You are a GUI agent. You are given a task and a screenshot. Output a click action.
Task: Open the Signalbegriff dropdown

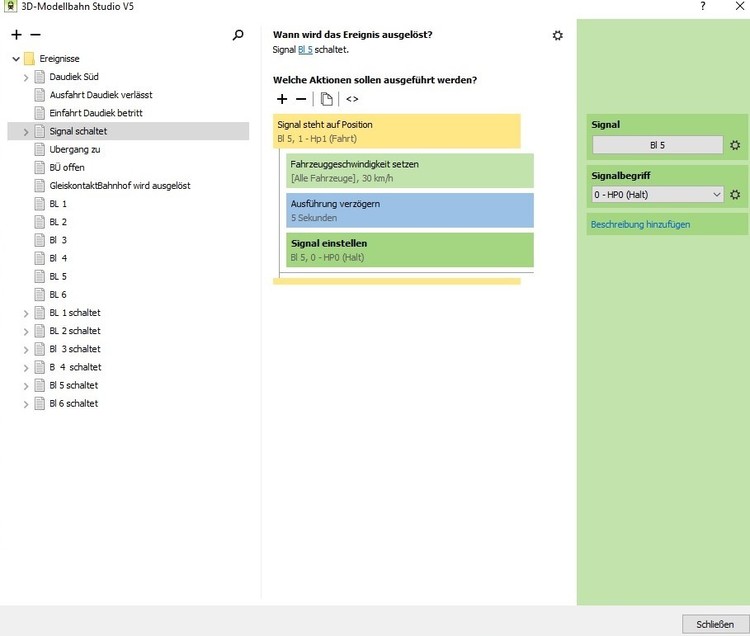pyautogui.click(x=657, y=194)
